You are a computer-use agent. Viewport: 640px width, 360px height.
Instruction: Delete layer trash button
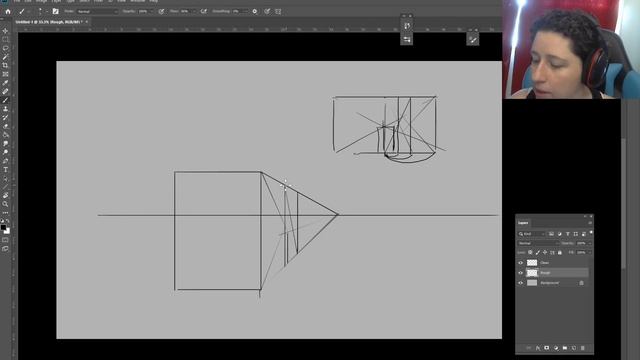click(x=583, y=348)
